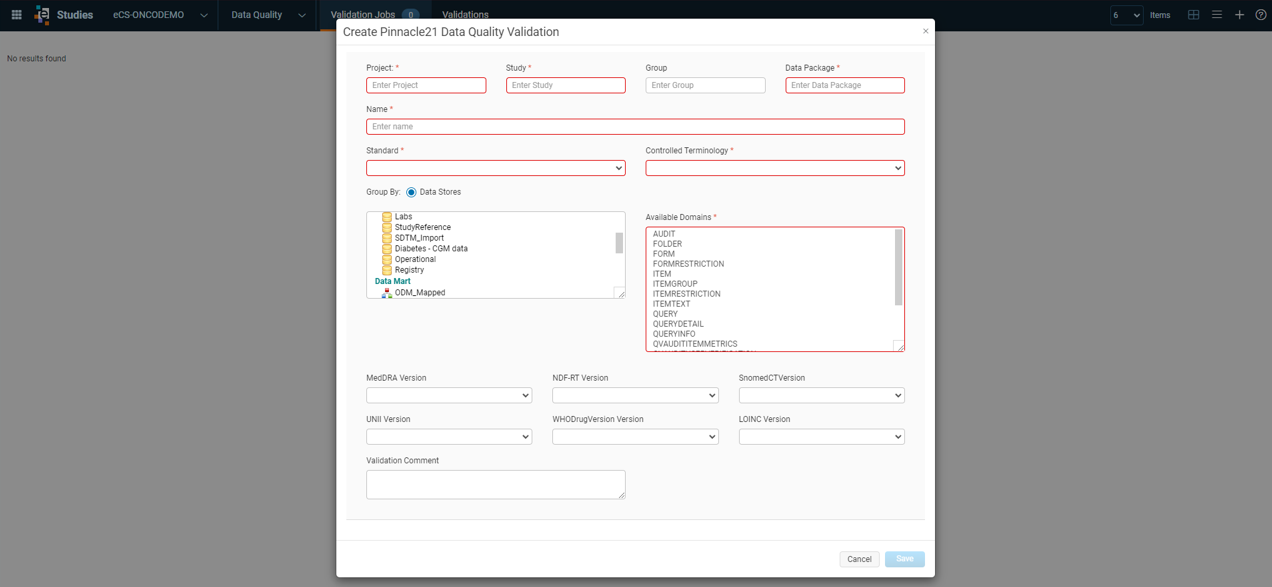Select FORM in Available Domains
The width and height of the screenshot is (1272, 587).
(663, 254)
